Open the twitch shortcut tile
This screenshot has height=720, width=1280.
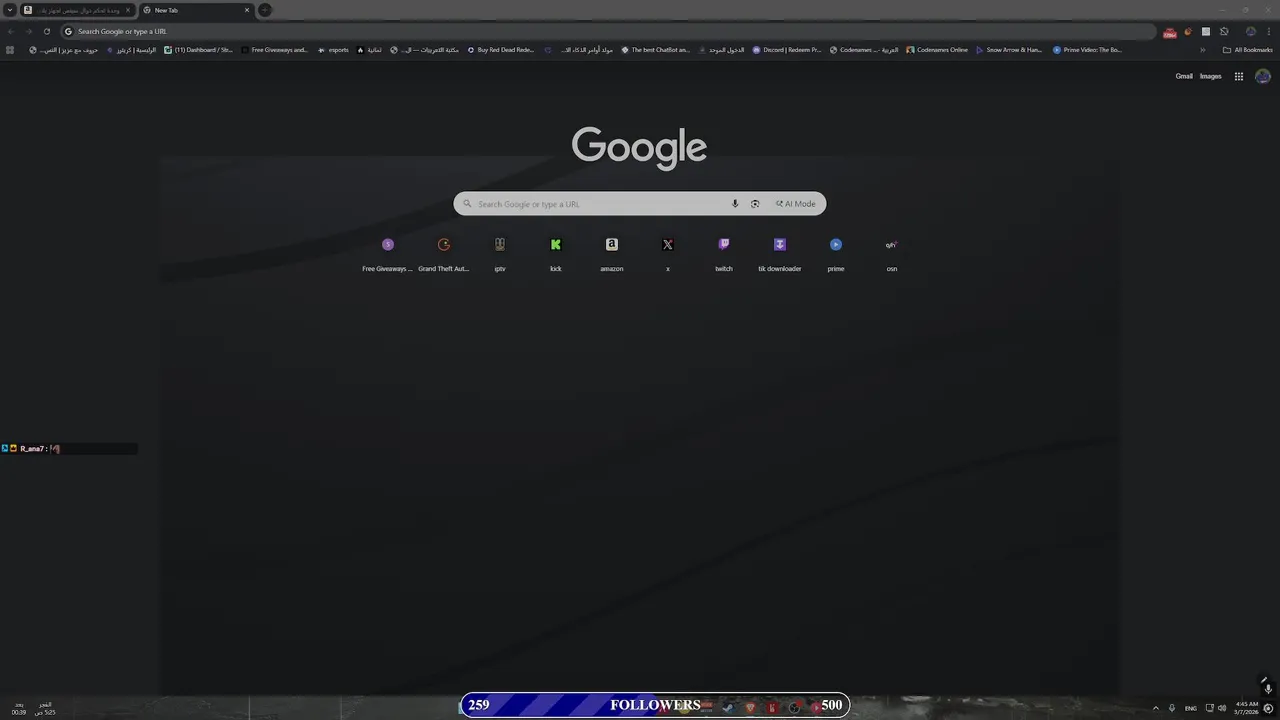click(724, 254)
